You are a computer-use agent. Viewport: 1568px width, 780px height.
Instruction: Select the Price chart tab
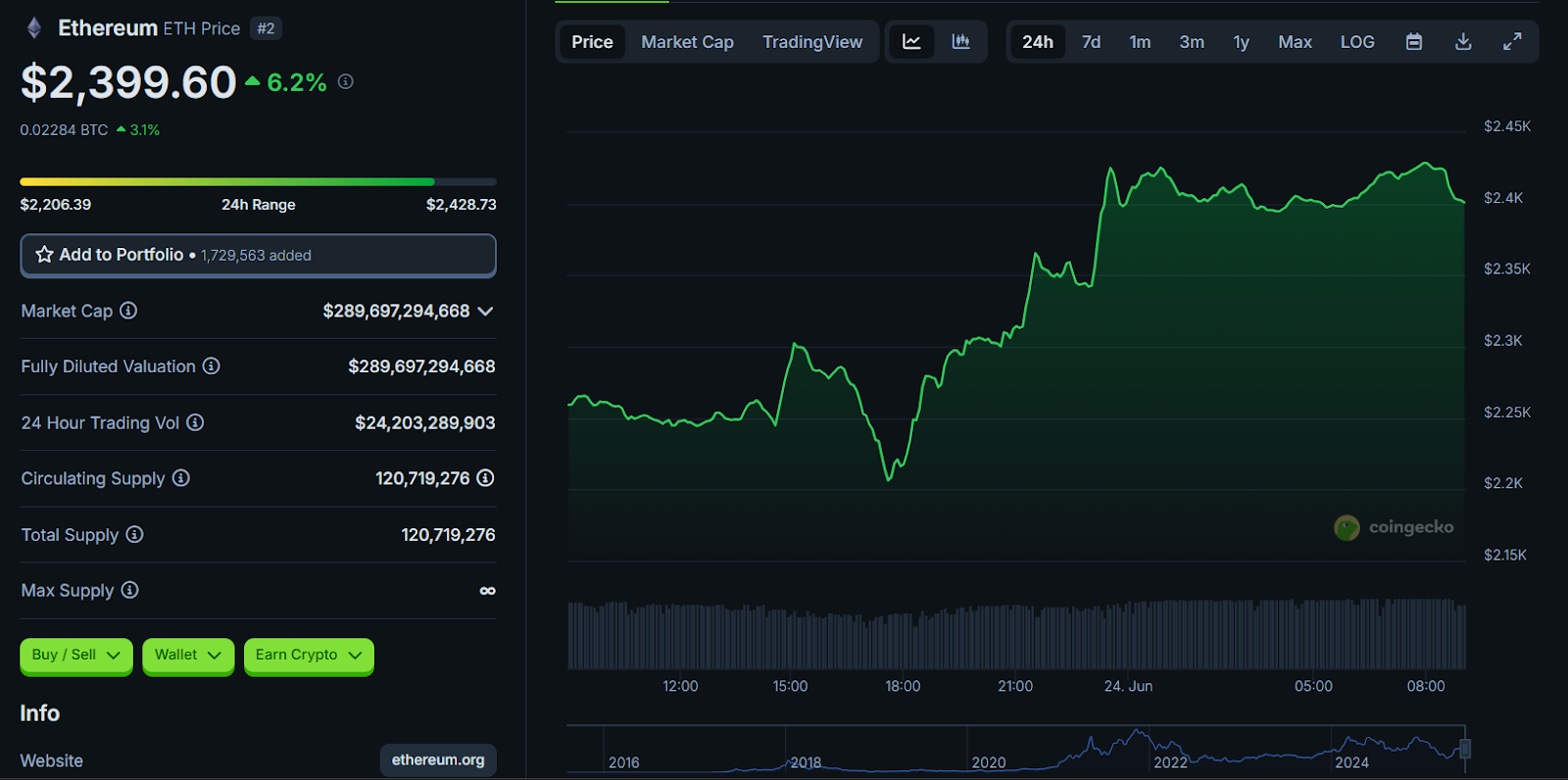[592, 42]
